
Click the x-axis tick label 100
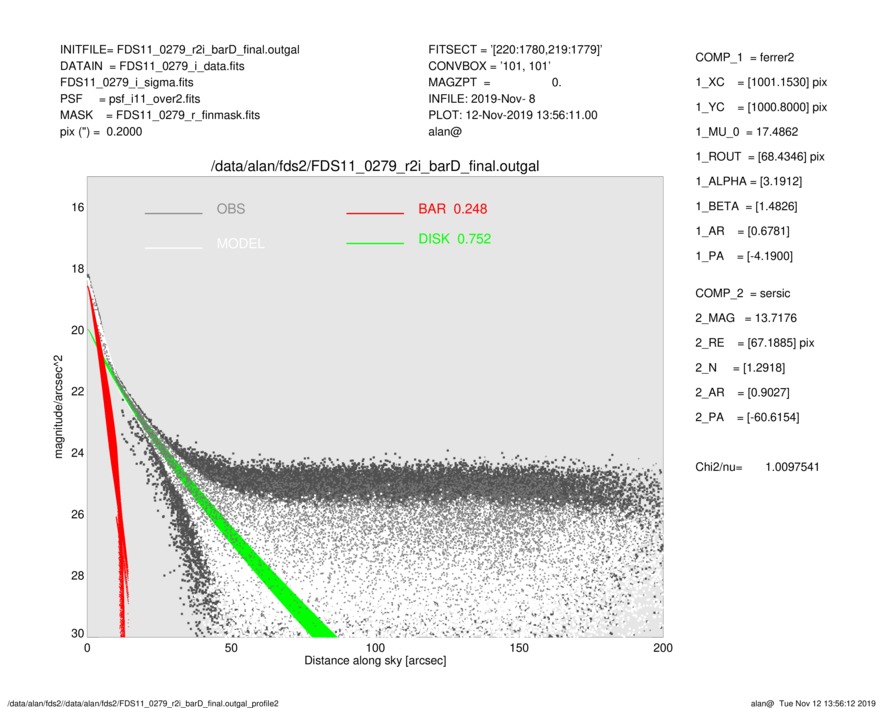point(375,648)
